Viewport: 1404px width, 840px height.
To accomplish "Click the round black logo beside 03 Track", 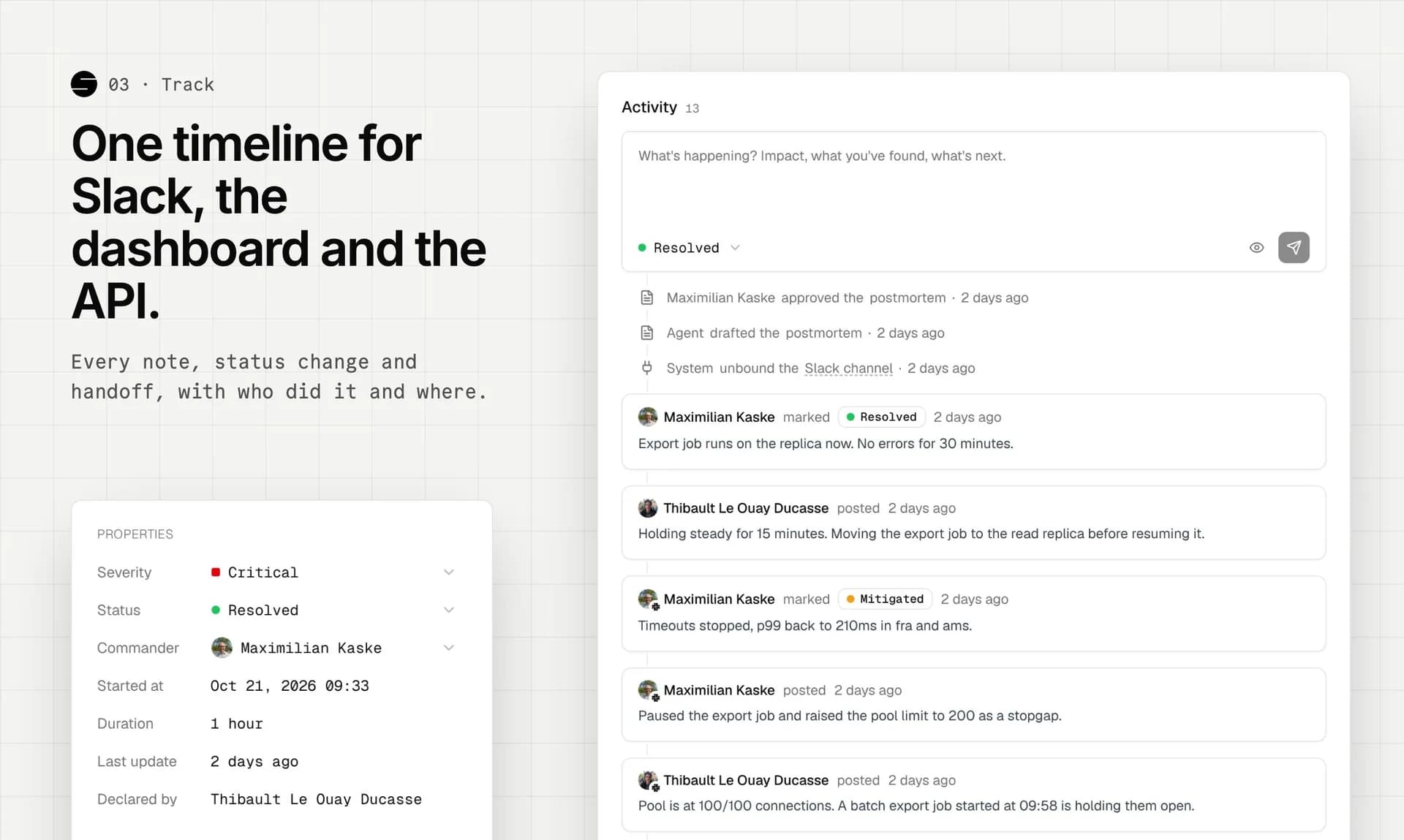I will click(x=84, y=84).
